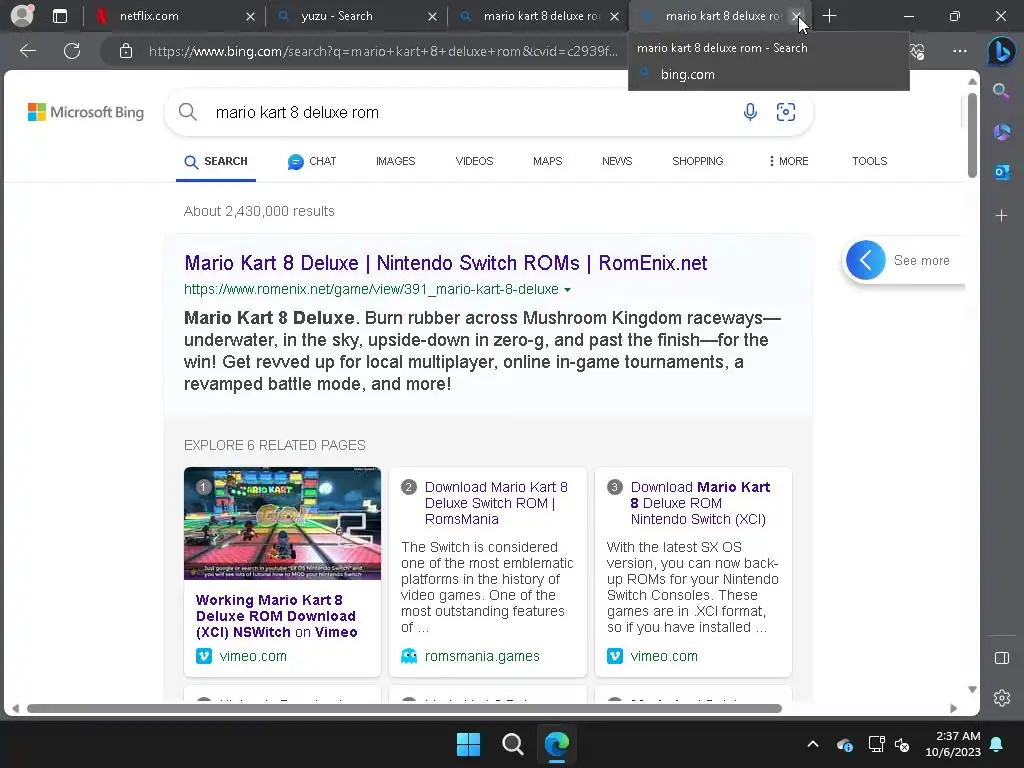The width and height of the screenshot is (1024, 768).
Task: Expand the MORE search options menu
Action: [x=788, y=161]
